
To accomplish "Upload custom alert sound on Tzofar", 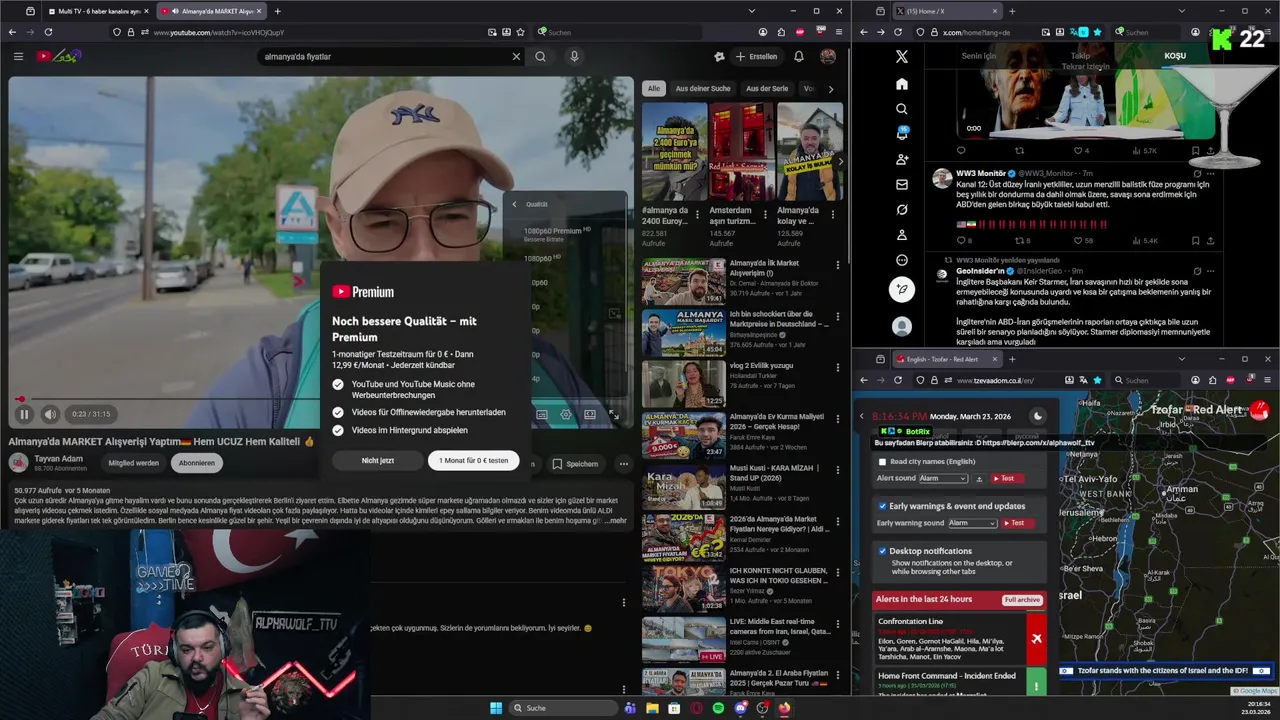I will [979, 479].
